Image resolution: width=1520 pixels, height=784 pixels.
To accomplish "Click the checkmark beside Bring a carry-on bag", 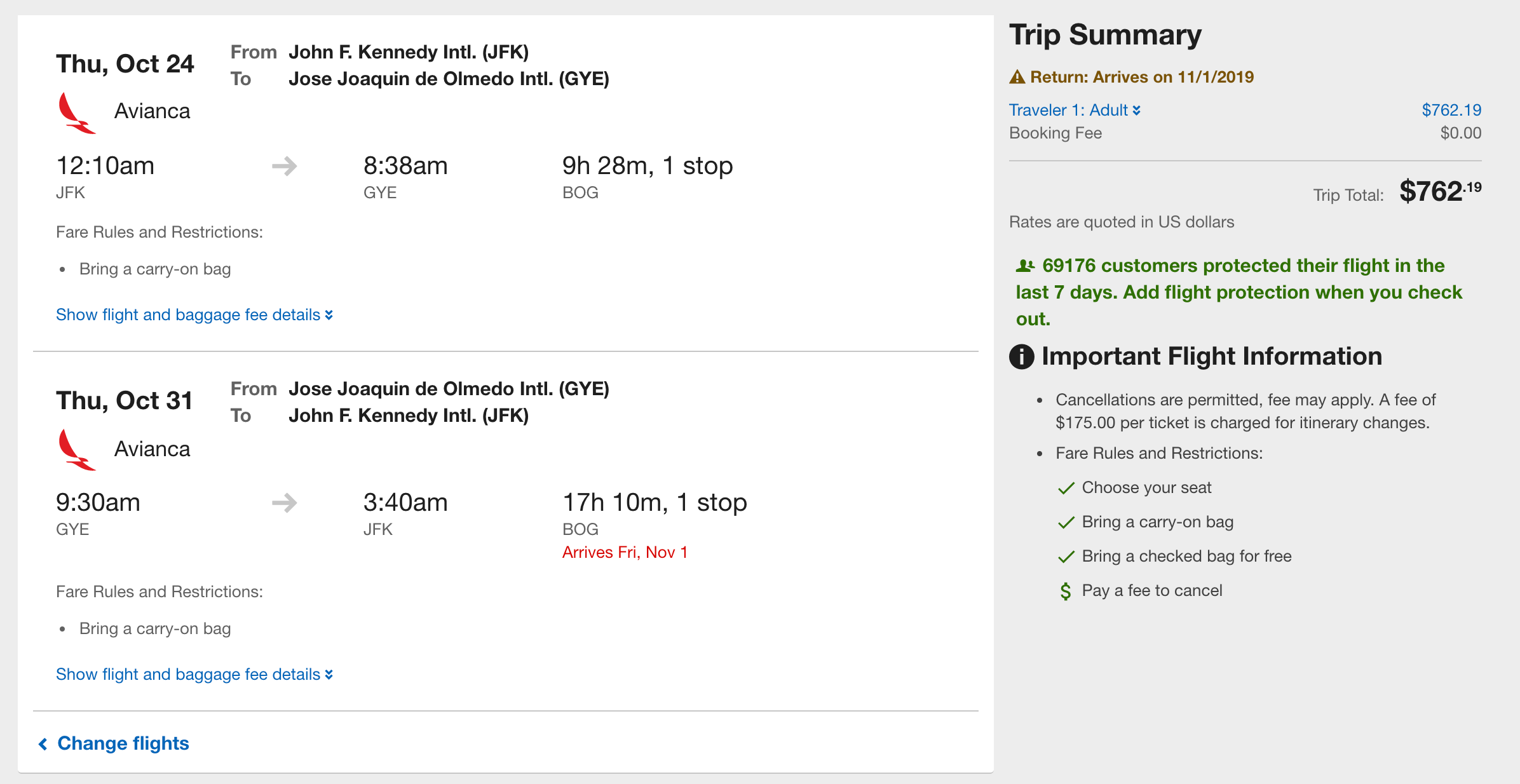I will click(x=1066, y=522).
